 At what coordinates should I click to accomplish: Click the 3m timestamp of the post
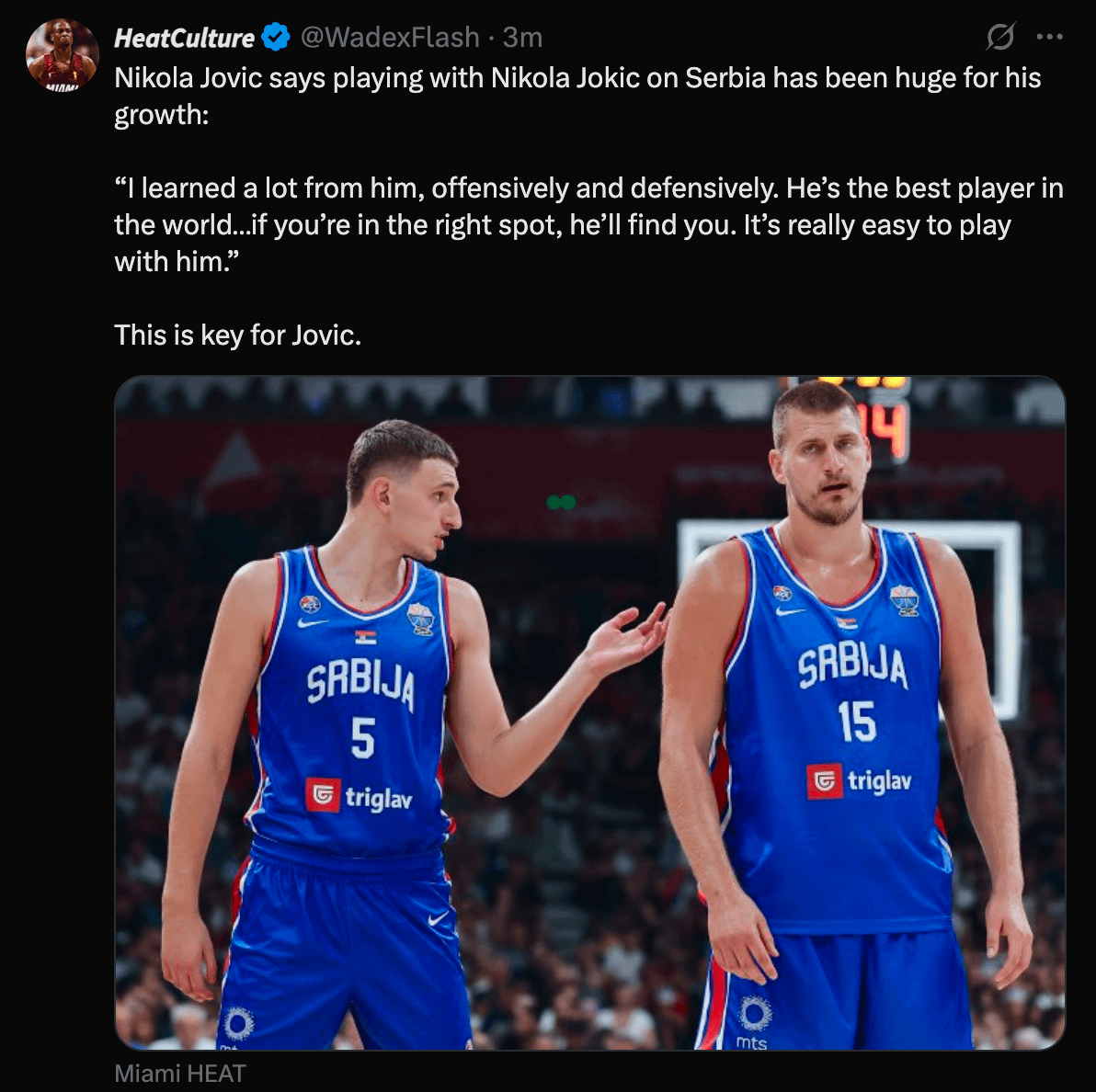coord(522,38)
